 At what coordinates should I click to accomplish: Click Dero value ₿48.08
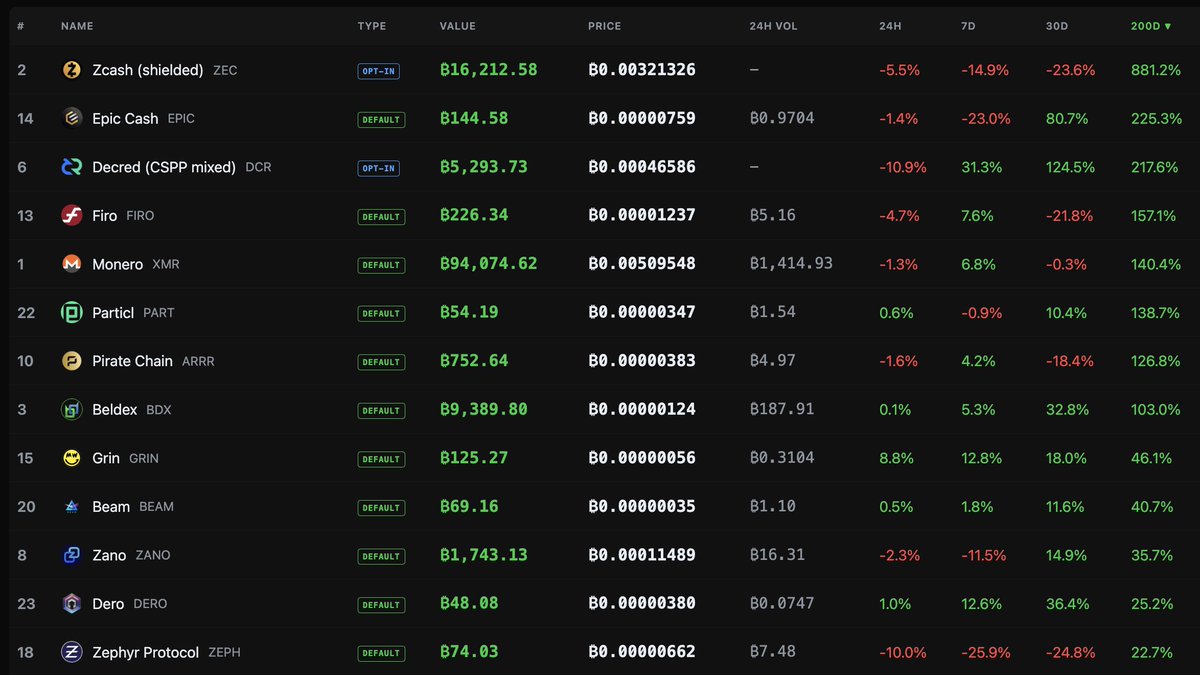click(x=469, y=603)
